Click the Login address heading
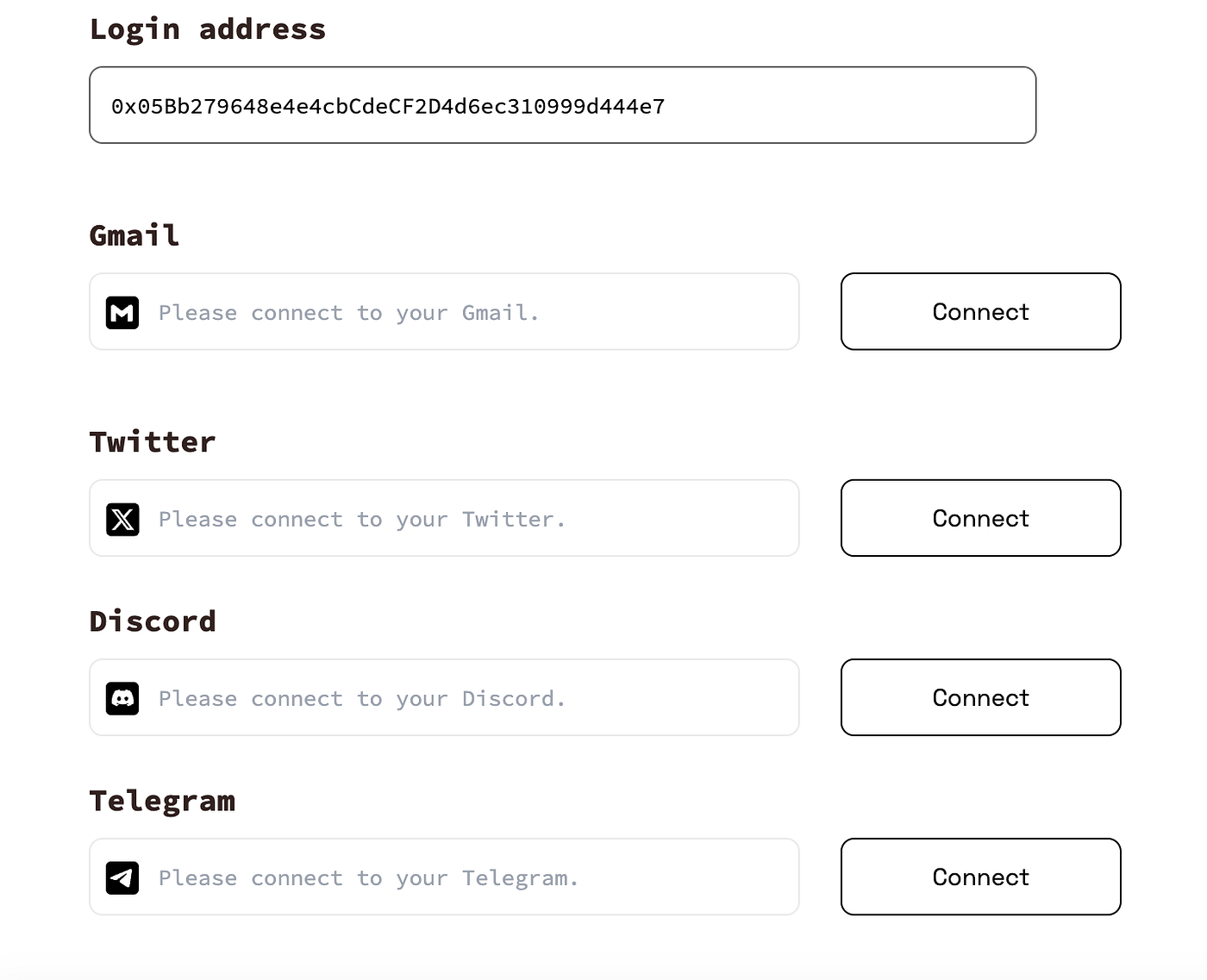This screenshot has height=980, width=1207. tap(208, 28)
